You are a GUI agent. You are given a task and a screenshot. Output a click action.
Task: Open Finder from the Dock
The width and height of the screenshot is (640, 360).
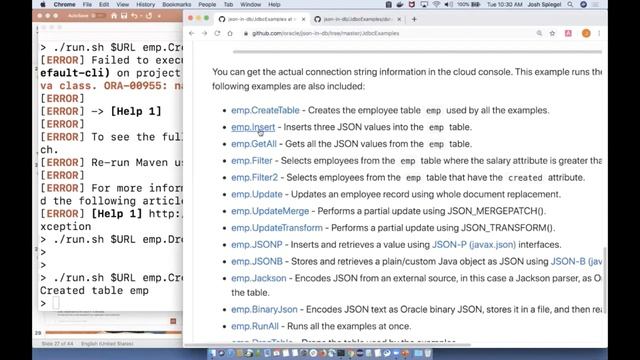(212, 353)
